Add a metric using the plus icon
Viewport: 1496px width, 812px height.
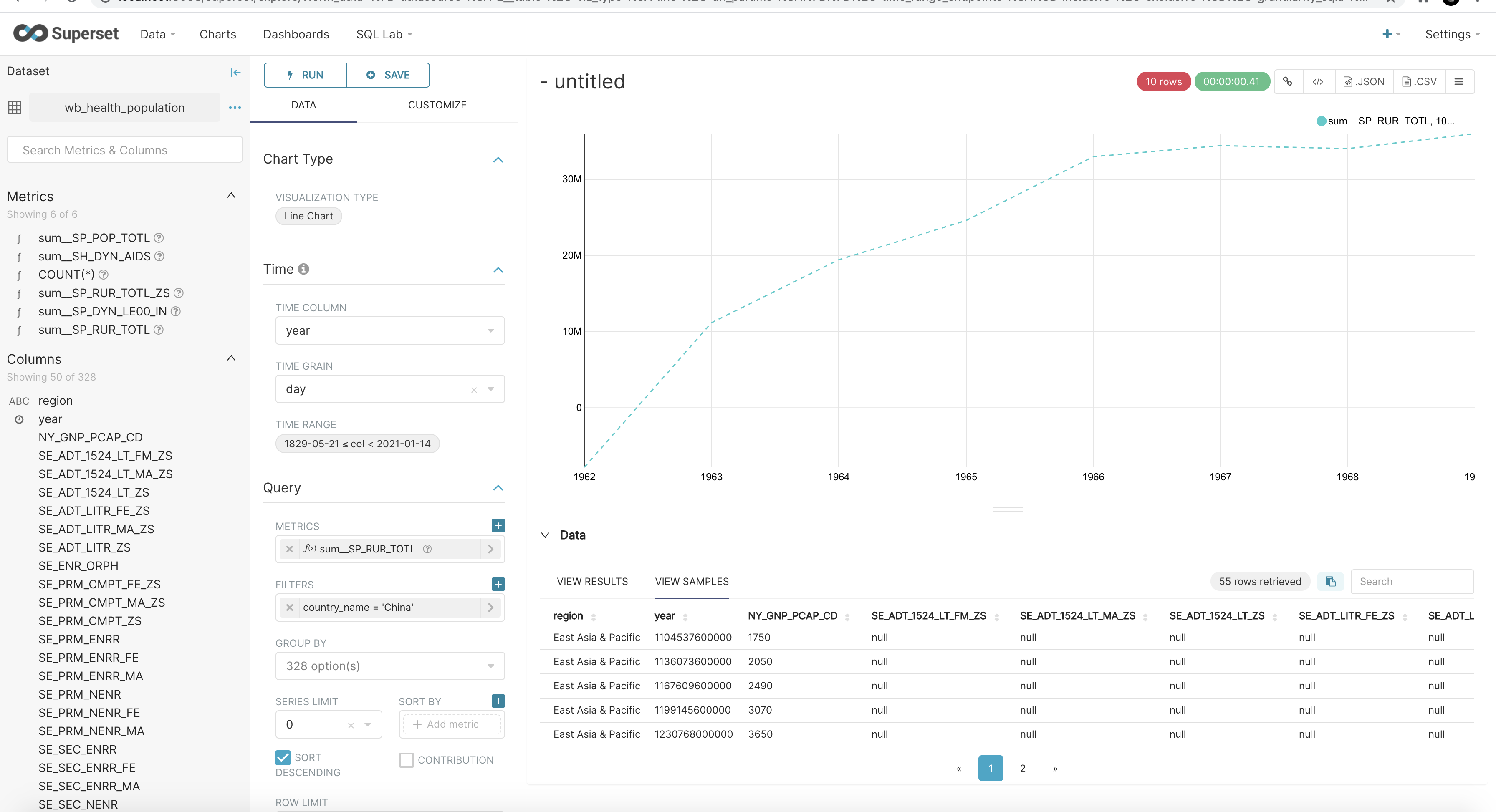[498, 526]
